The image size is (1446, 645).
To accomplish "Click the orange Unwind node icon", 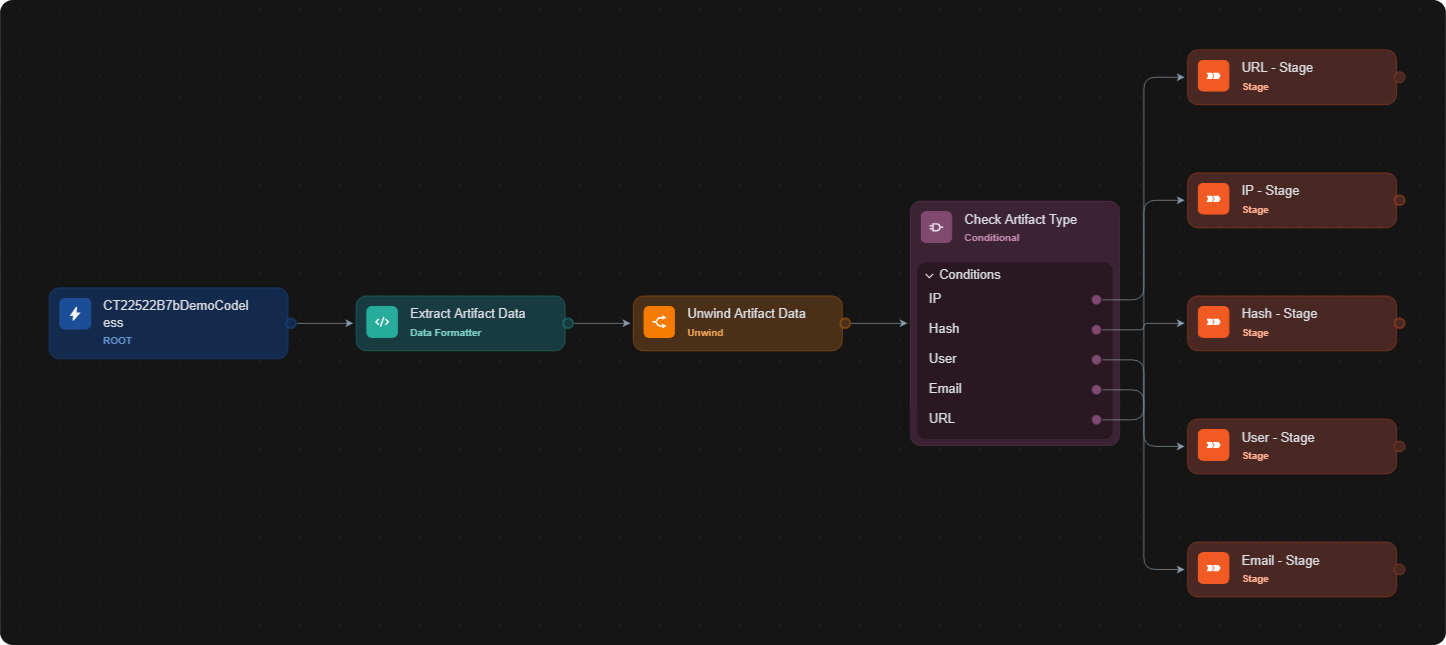I will tap(659, 322).
